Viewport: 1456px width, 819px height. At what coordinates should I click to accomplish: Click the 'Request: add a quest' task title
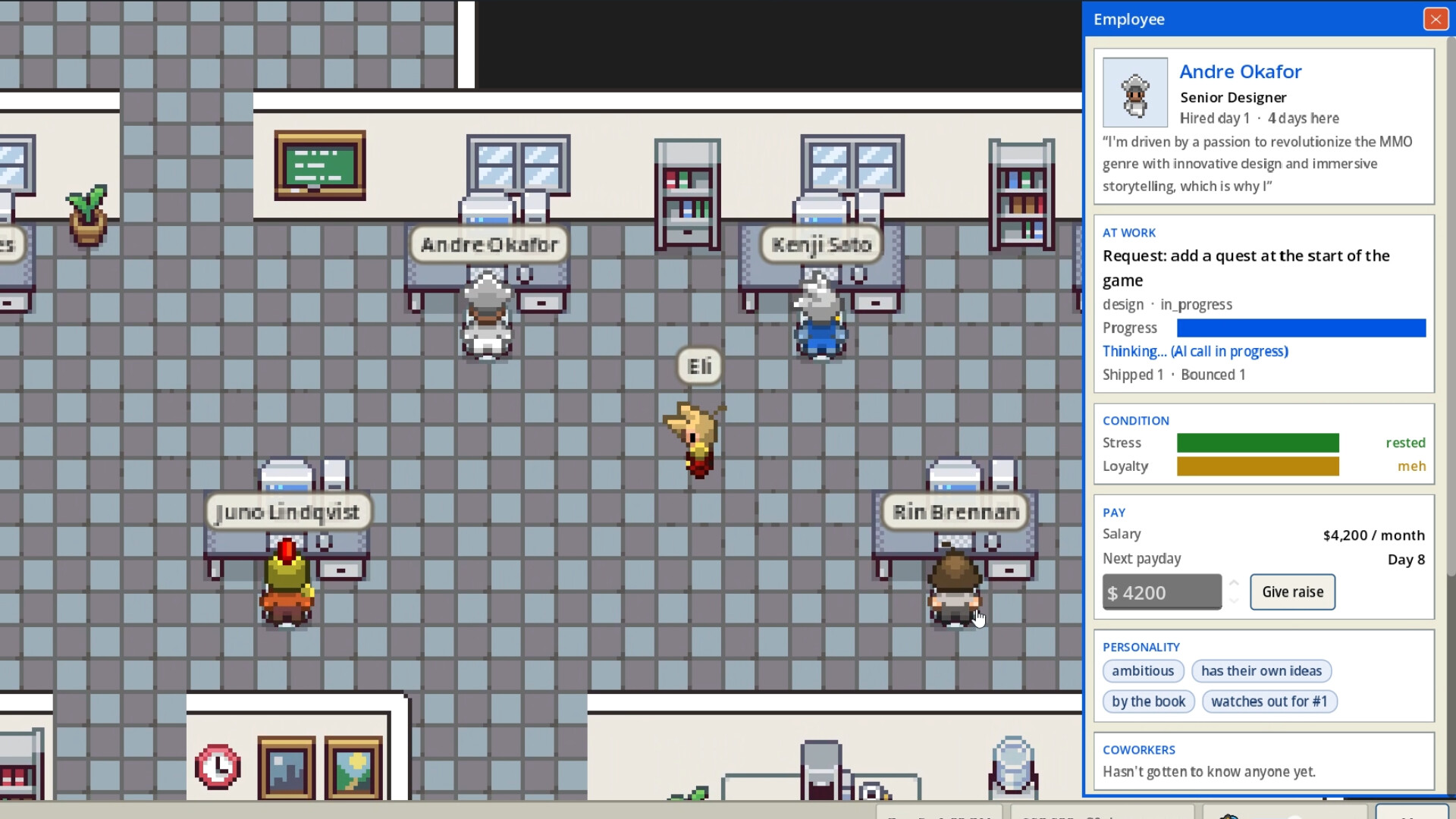1246,268
